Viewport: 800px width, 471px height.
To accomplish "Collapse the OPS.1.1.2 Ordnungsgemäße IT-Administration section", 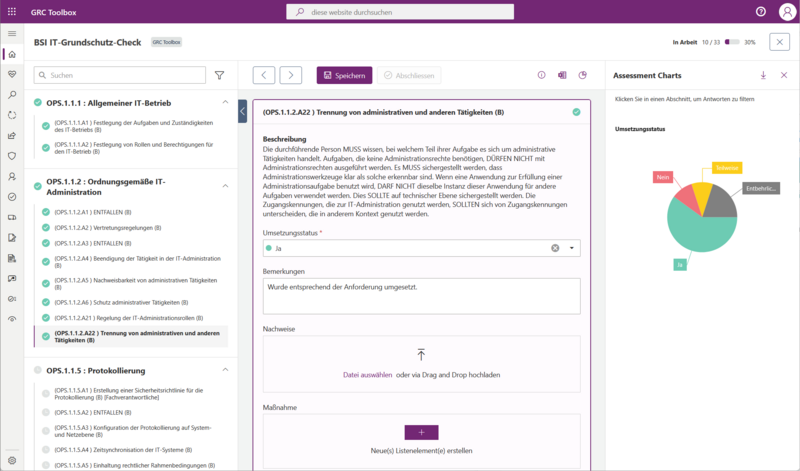I will click(223, 186).
